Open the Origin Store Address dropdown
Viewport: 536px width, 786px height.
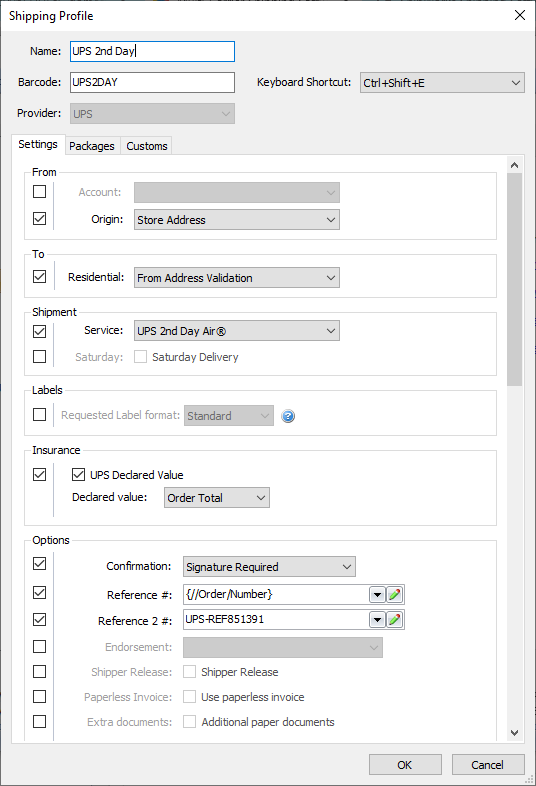(237, 220)
